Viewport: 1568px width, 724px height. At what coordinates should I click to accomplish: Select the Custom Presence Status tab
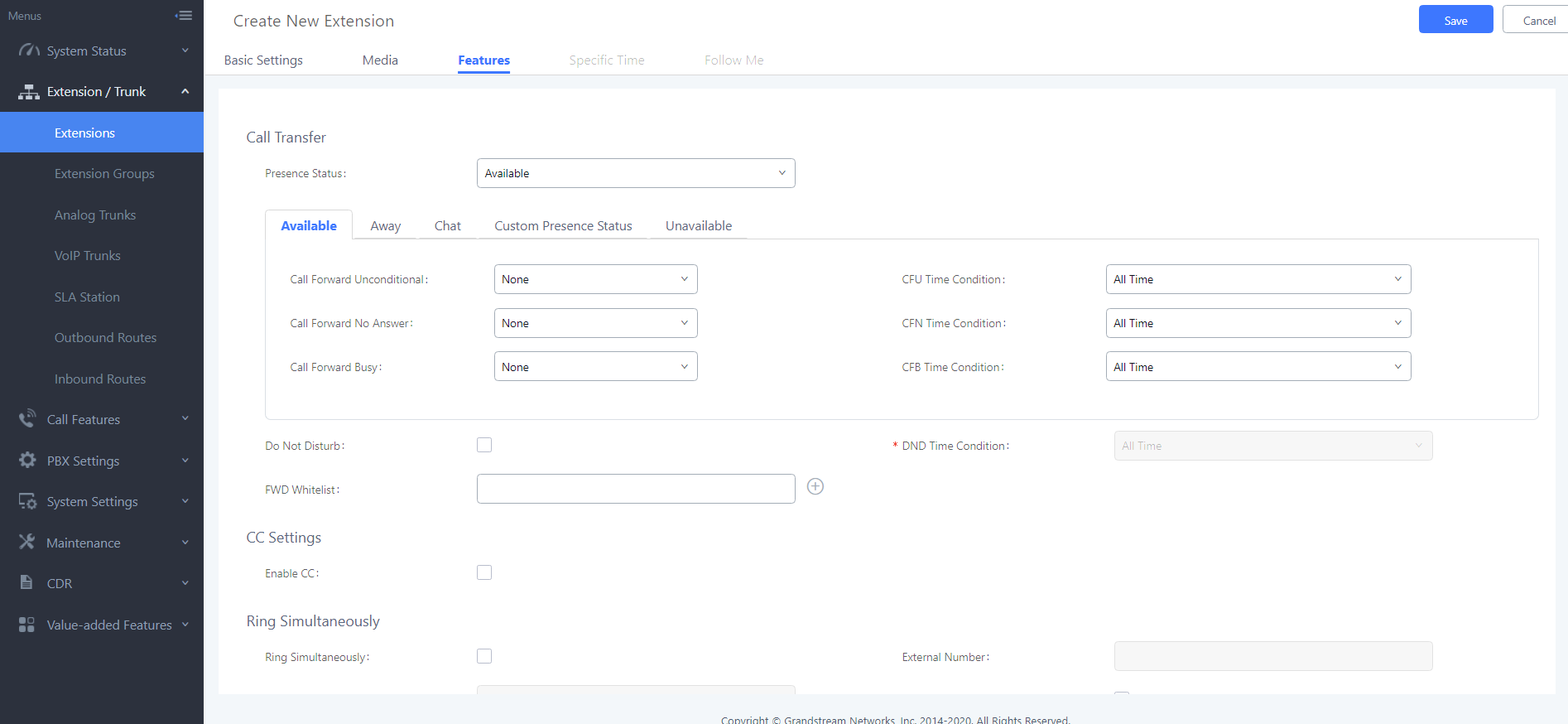tap(563, 226)
